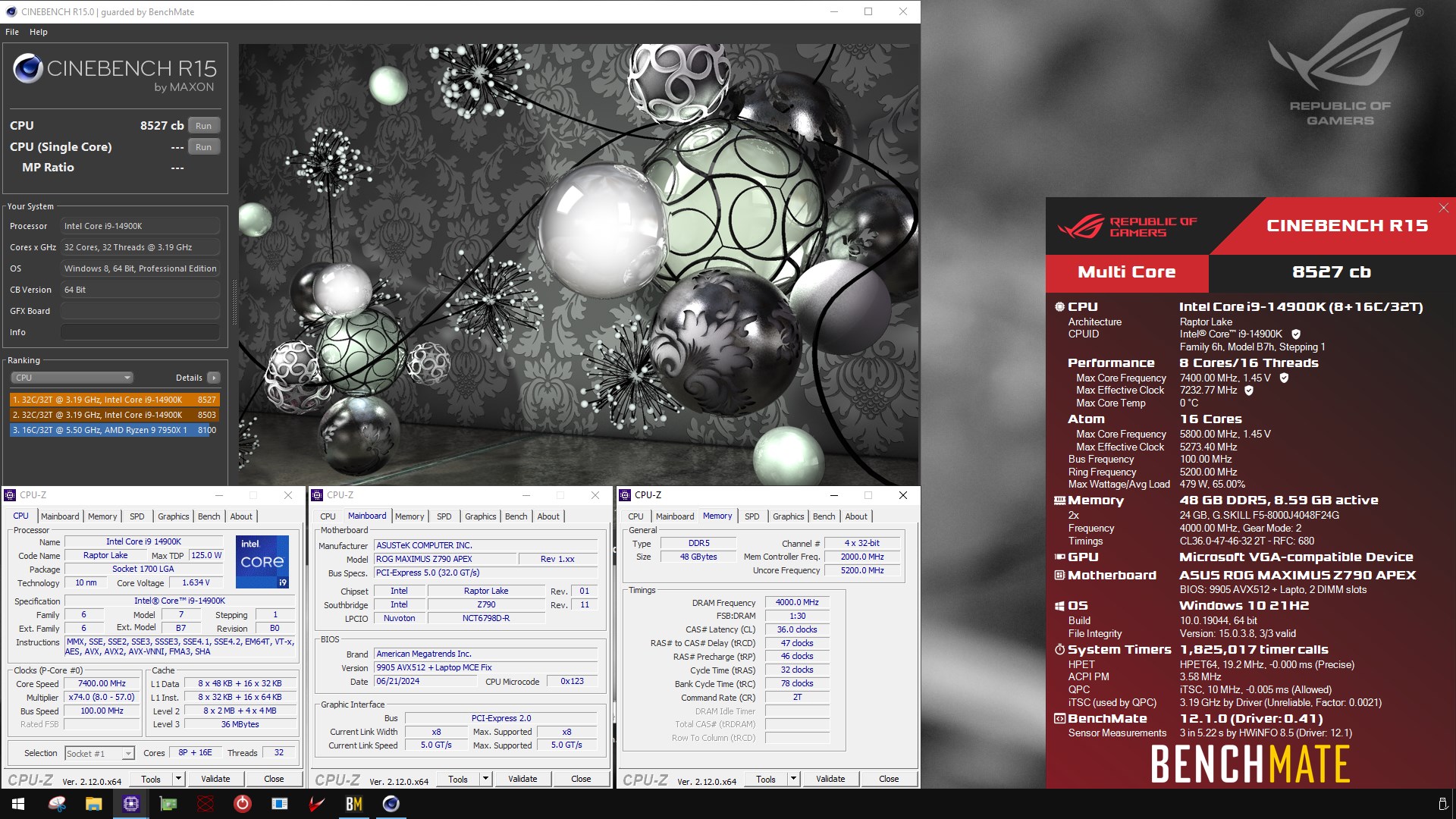Screen dimensions: 1456x819
Task: Click the Multi Core 8527 cb BenchMate score
Action: [x=1331, y=272]
